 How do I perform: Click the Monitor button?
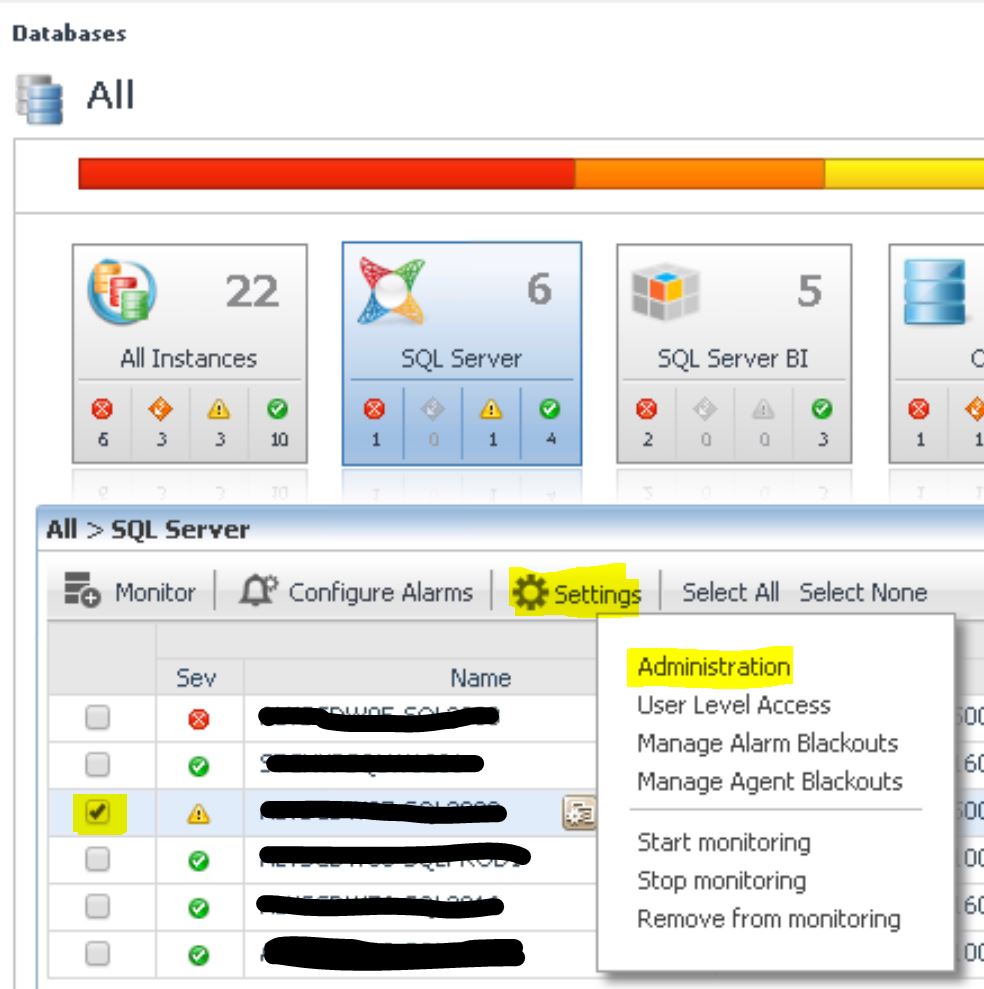130,592
